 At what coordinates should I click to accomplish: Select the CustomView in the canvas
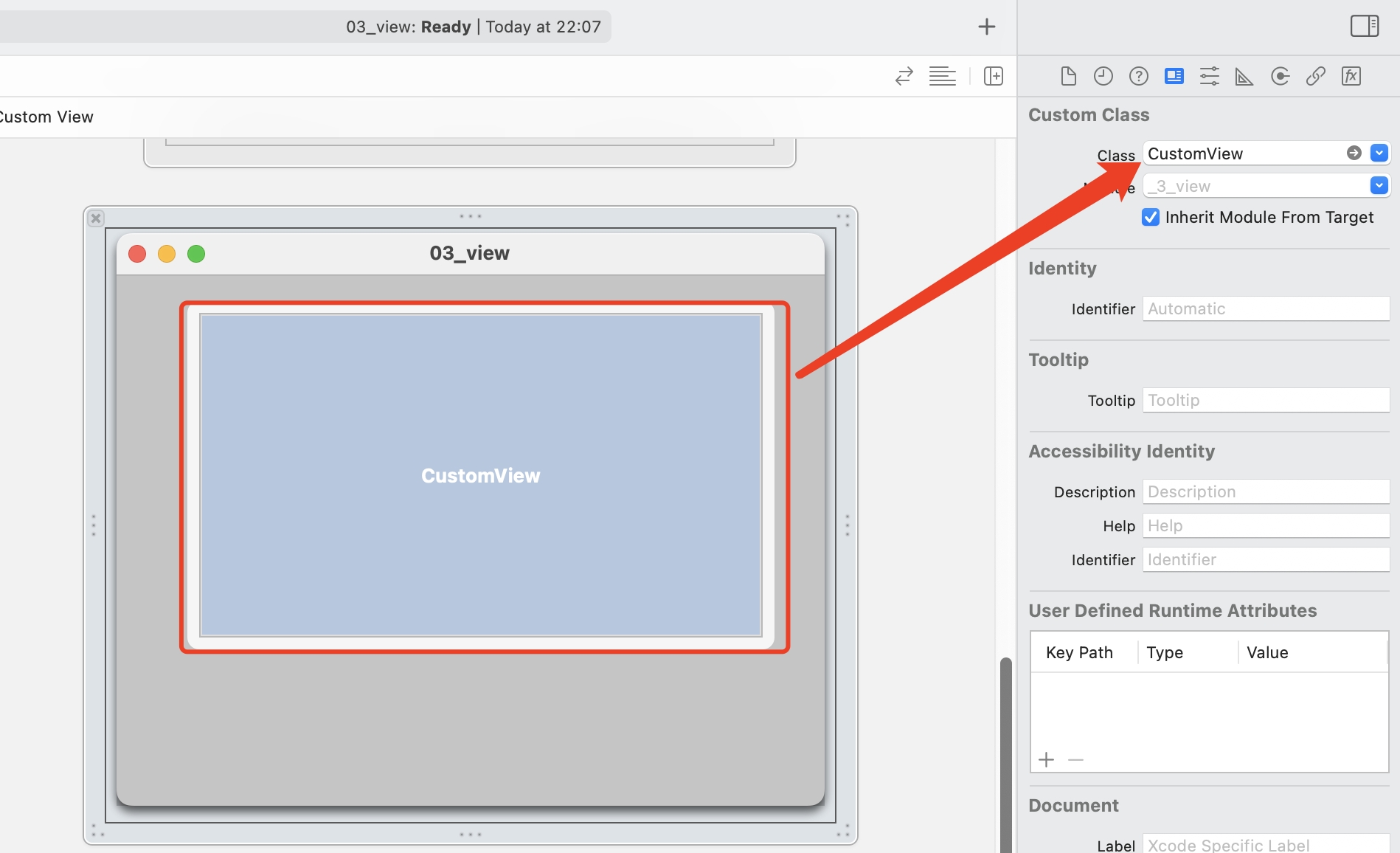tap(481, 475)
